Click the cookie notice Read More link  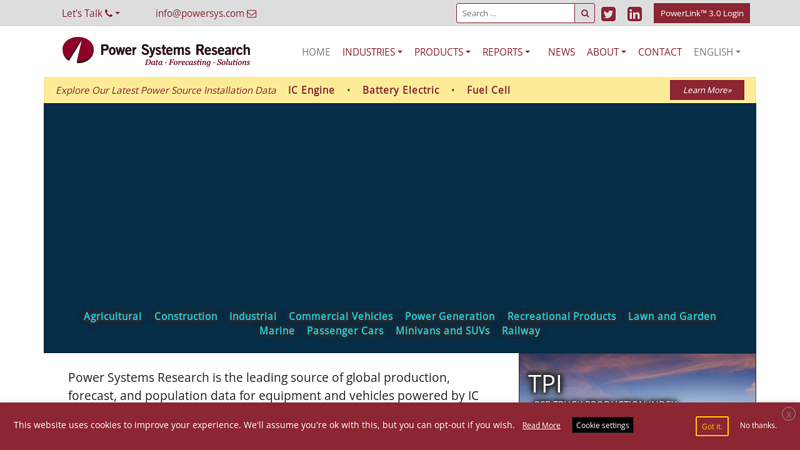[541, 426]
